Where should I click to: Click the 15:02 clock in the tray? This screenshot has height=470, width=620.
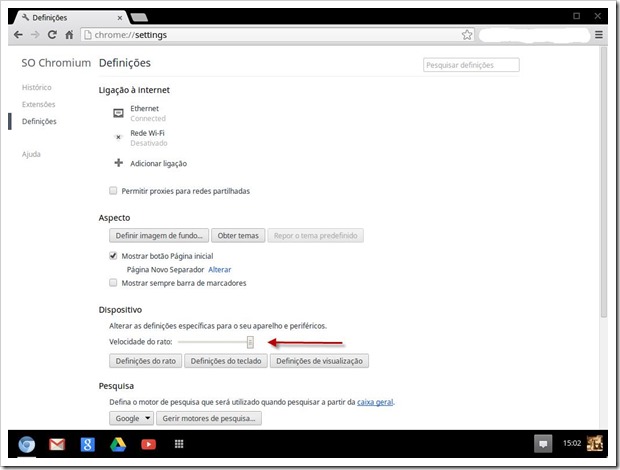click(572, 443)
